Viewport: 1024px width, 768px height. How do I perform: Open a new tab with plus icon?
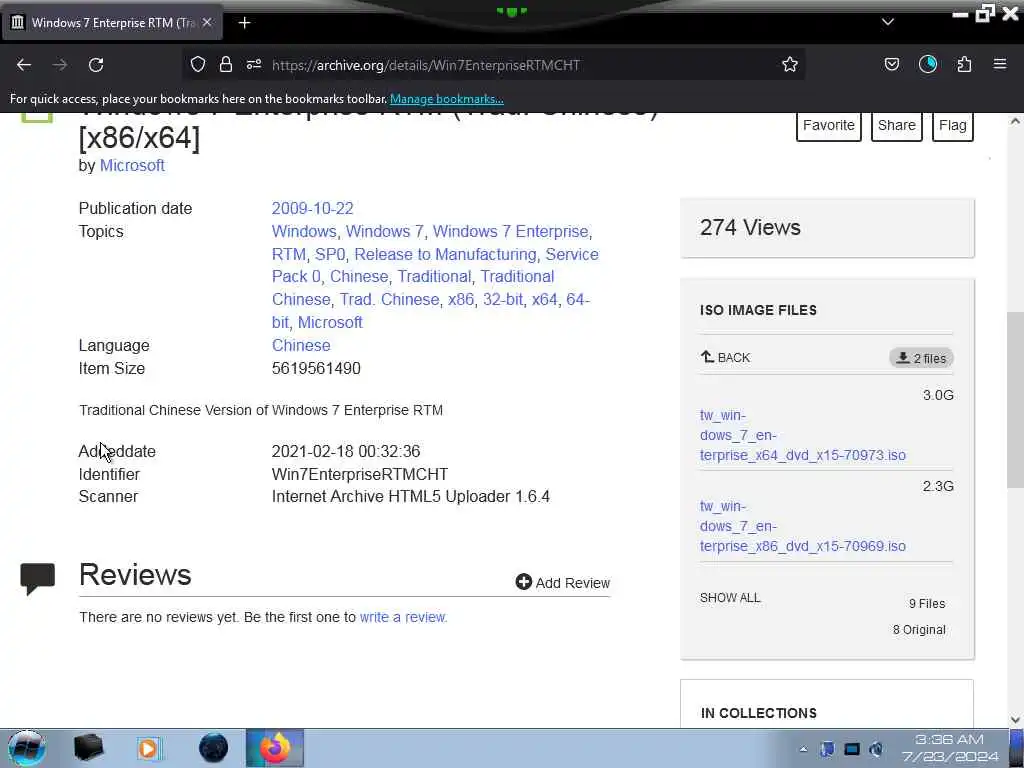click(x=244, y=23)
